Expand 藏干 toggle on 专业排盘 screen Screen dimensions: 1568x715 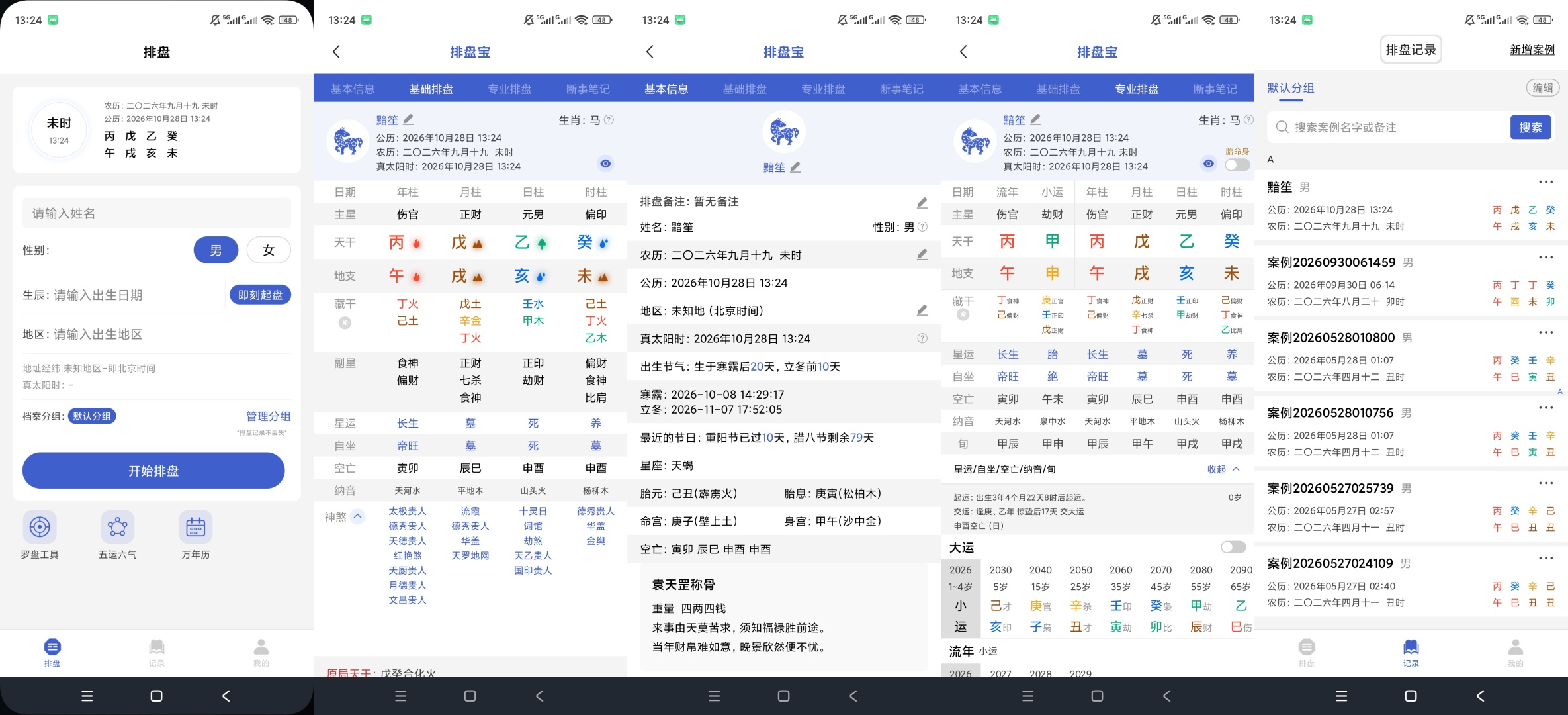tap(963, 315)
